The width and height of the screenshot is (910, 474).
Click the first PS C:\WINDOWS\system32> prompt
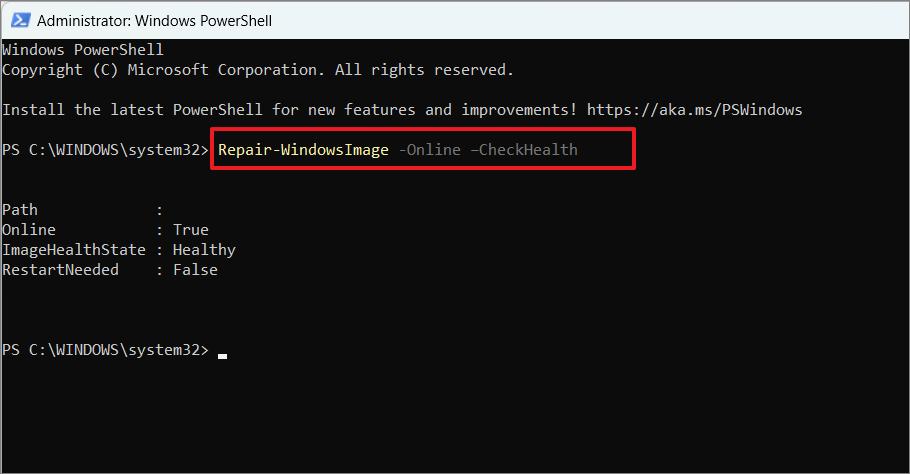click(x=105, y=150)
